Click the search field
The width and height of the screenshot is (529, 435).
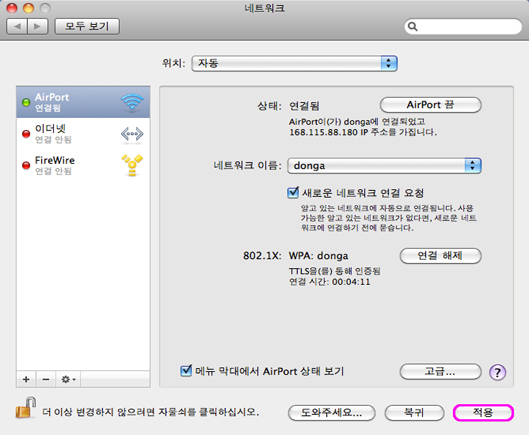tap(463, 26)
